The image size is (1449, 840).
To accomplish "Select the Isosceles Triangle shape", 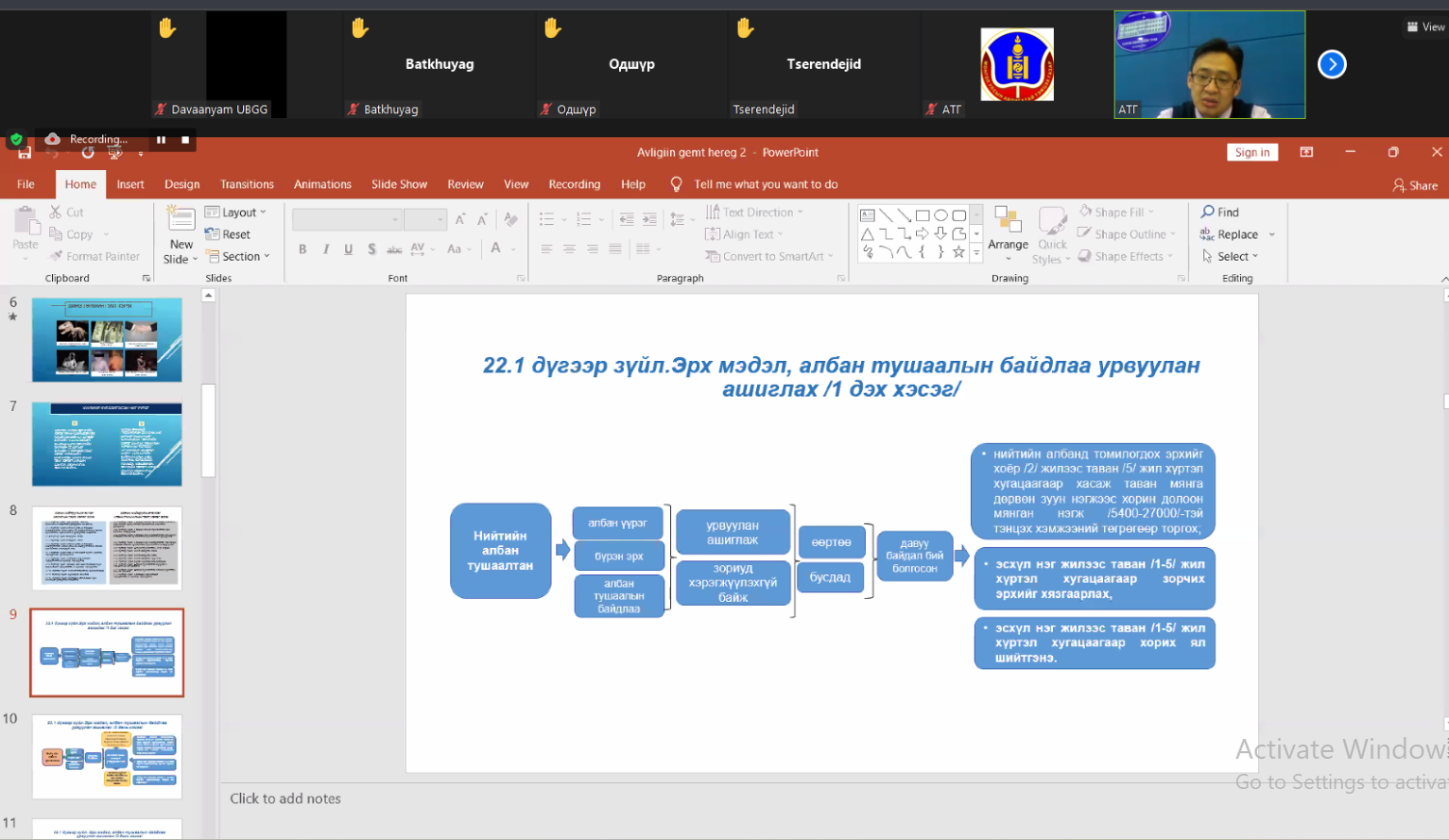I will (x=867, y=233).
